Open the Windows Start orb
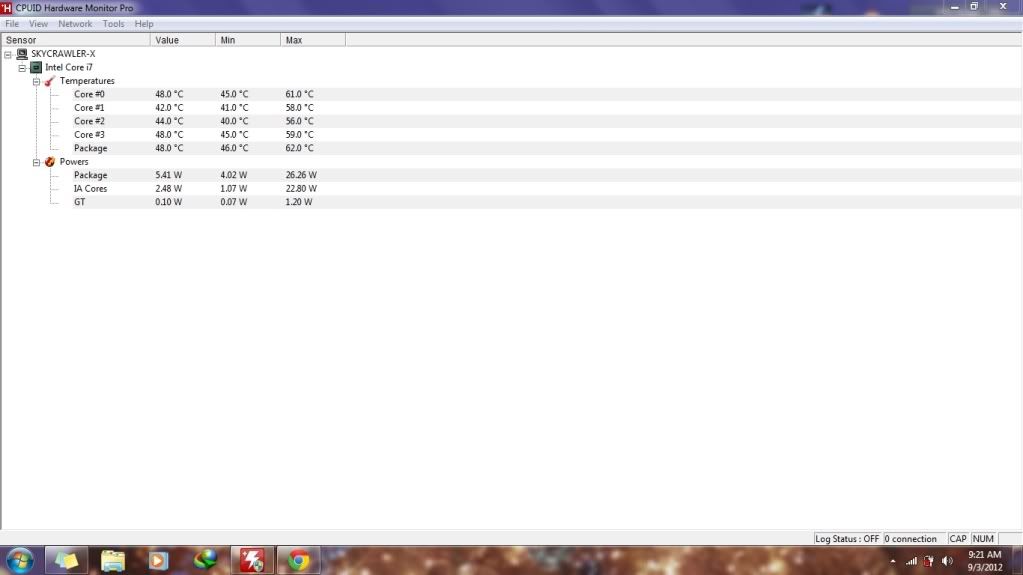 point(20,560)
